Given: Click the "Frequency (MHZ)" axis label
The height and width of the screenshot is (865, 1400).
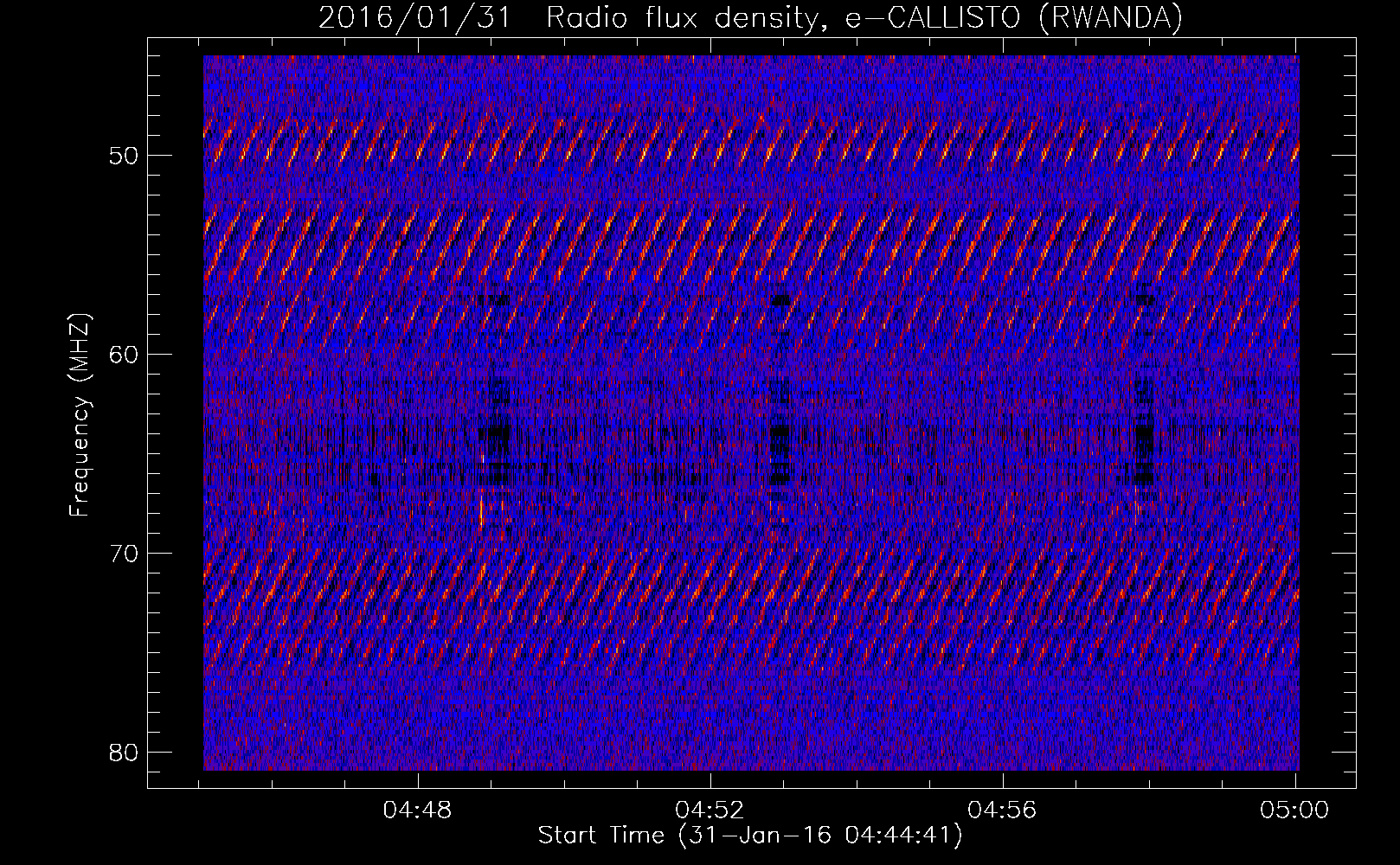Looking at the screenshot, I should pos(80,415).
